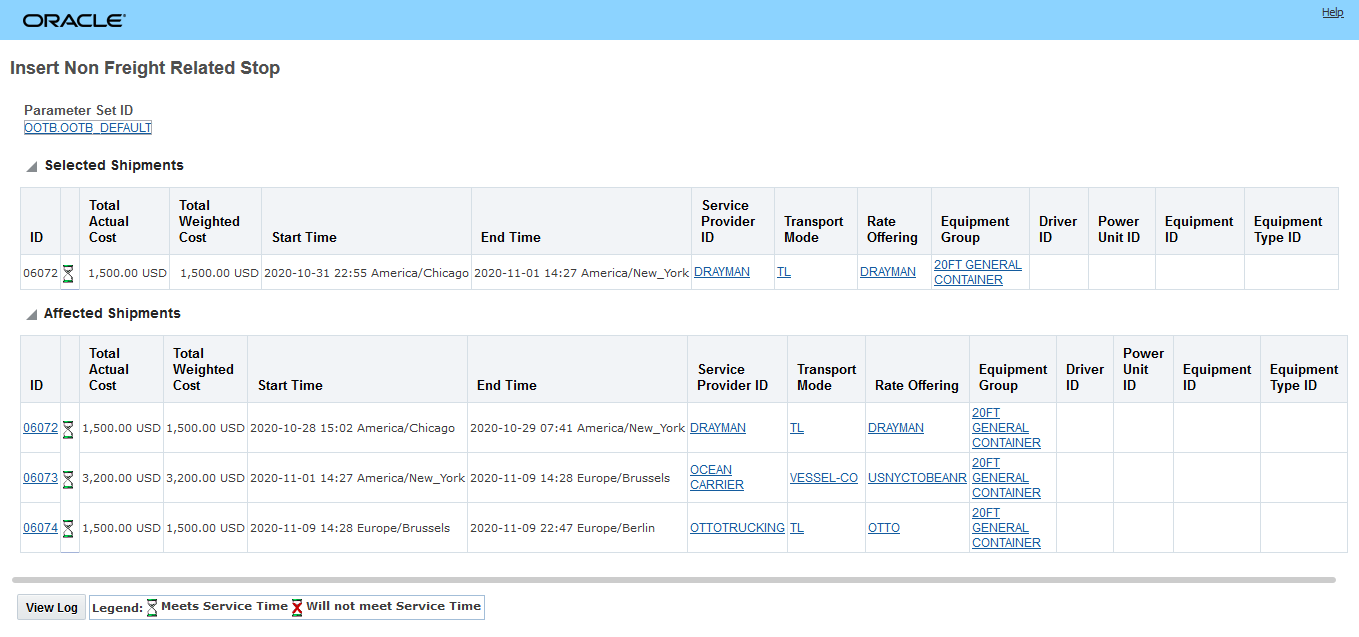
Task: Click the Parameter Set ID label
Action: point(79,111)
